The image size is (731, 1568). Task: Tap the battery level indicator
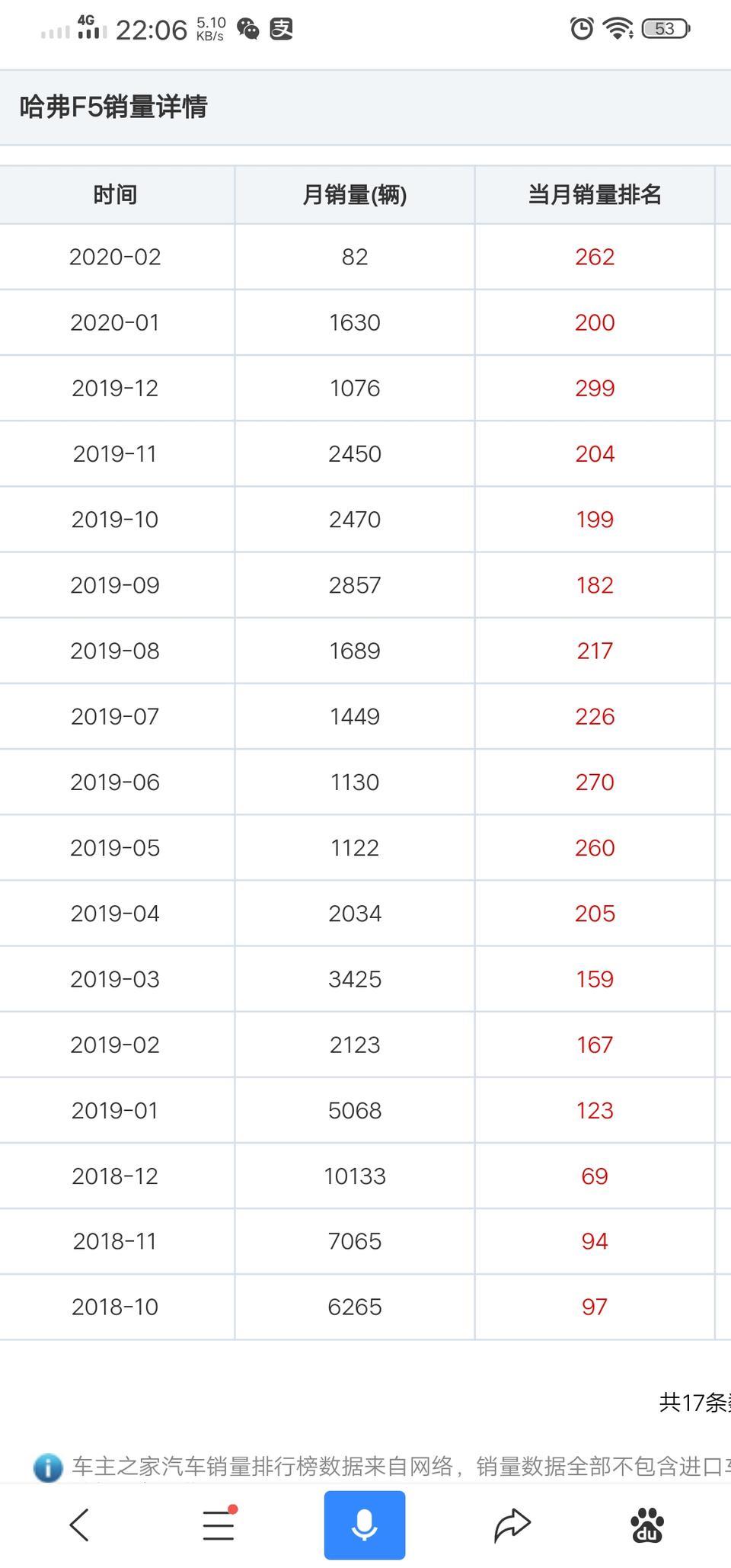666,29
